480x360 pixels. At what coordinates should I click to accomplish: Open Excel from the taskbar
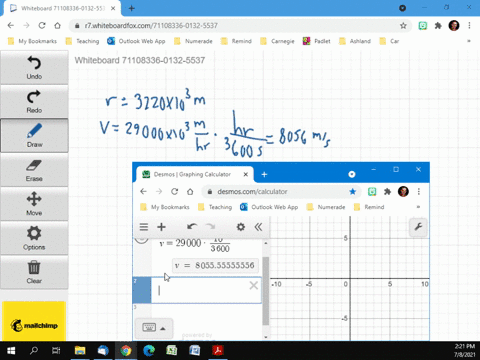(172, 351)
